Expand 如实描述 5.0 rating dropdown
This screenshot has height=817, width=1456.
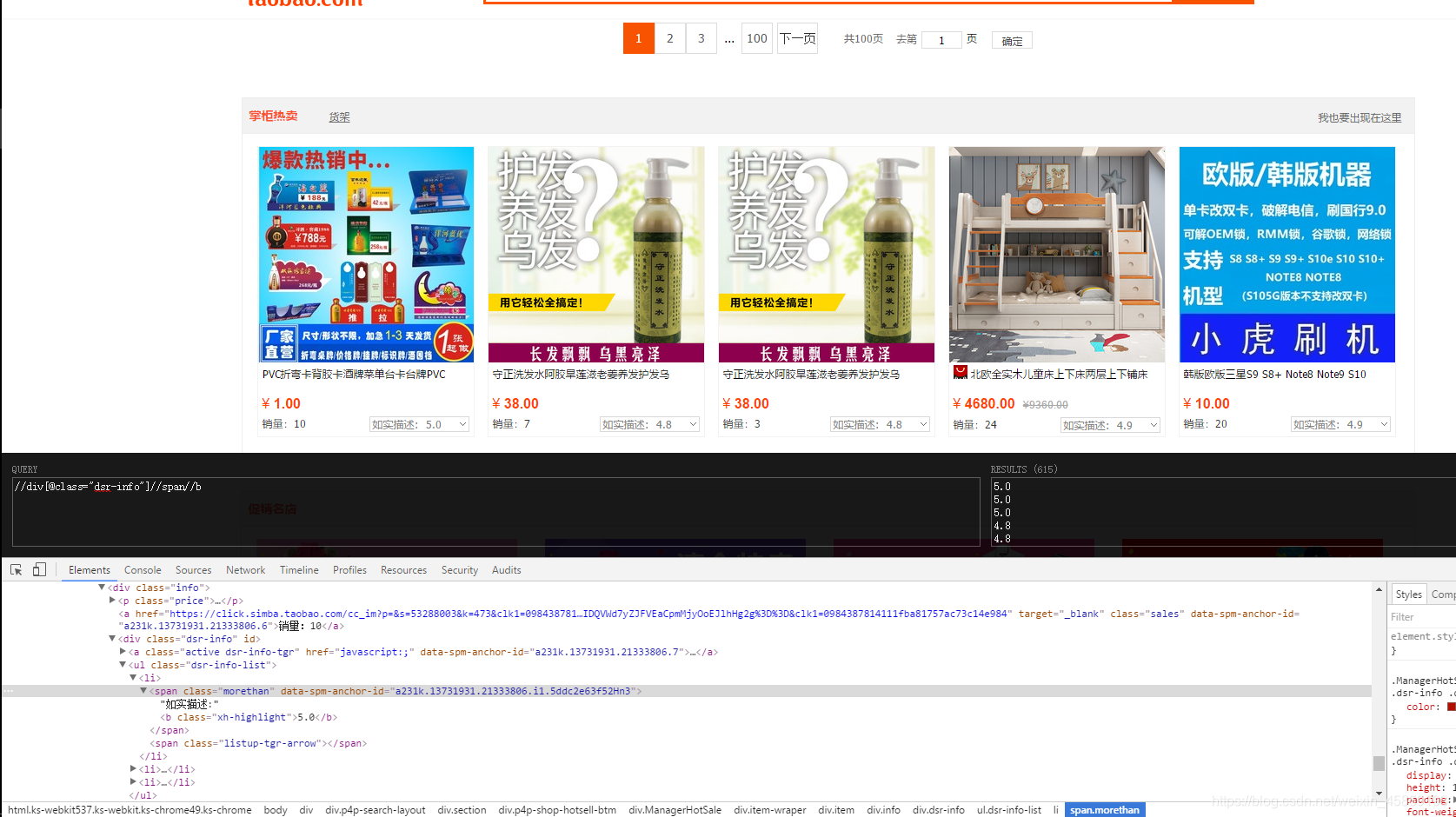pos(420,424)
